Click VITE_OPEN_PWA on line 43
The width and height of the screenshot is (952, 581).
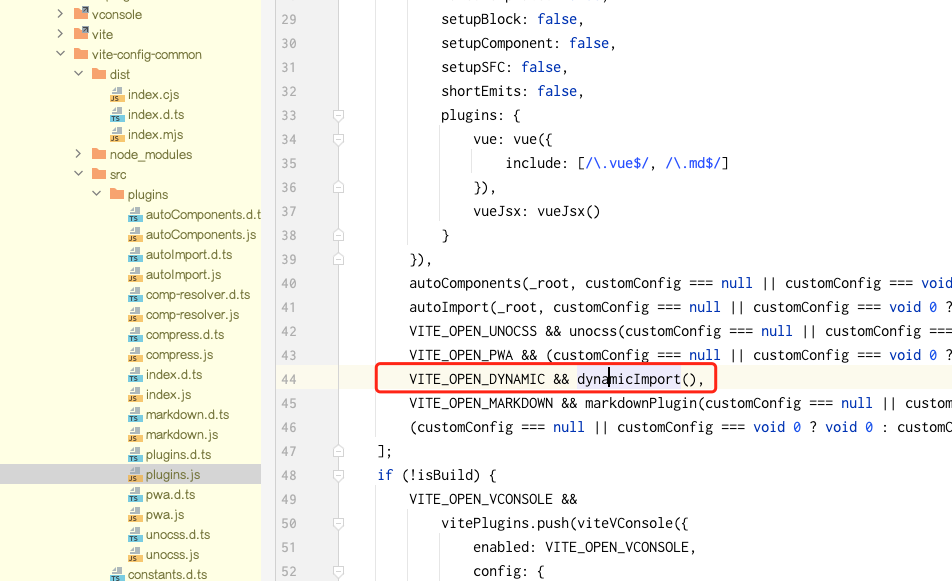point(461,355)
